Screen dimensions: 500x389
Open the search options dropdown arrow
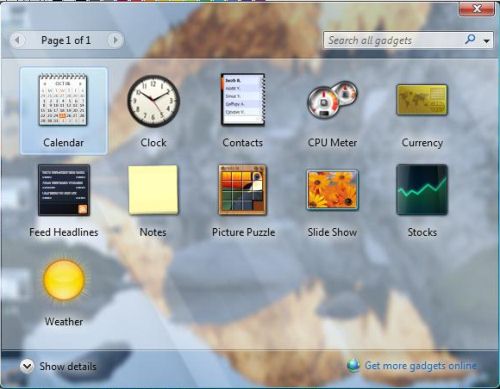487,41
